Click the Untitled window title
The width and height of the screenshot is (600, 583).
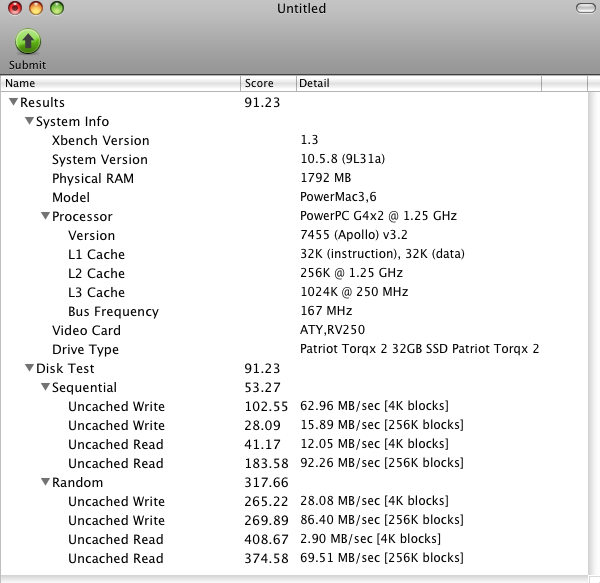tap(302, 8)
